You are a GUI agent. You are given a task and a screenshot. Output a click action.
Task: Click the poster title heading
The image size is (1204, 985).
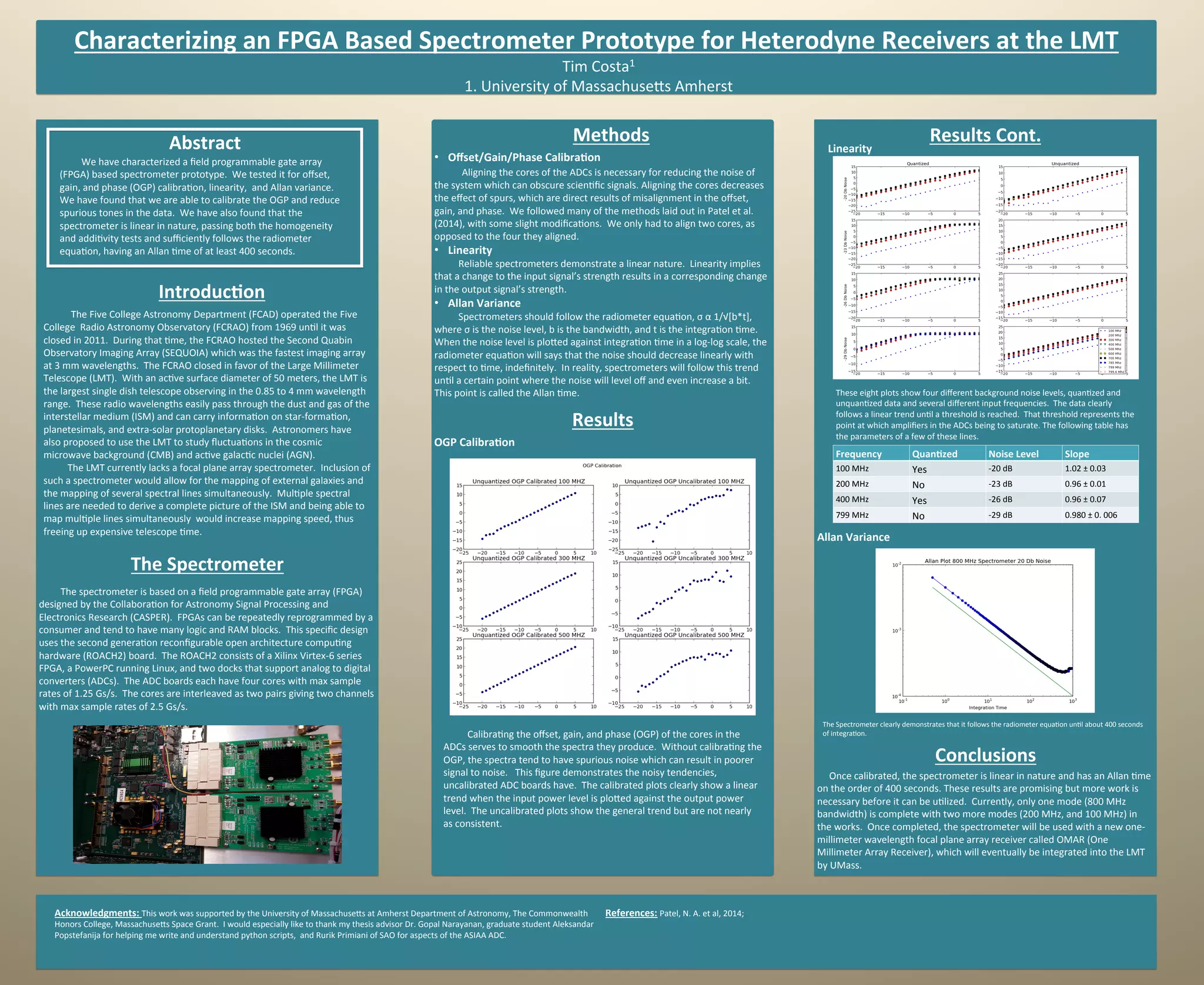click(596, 41)
